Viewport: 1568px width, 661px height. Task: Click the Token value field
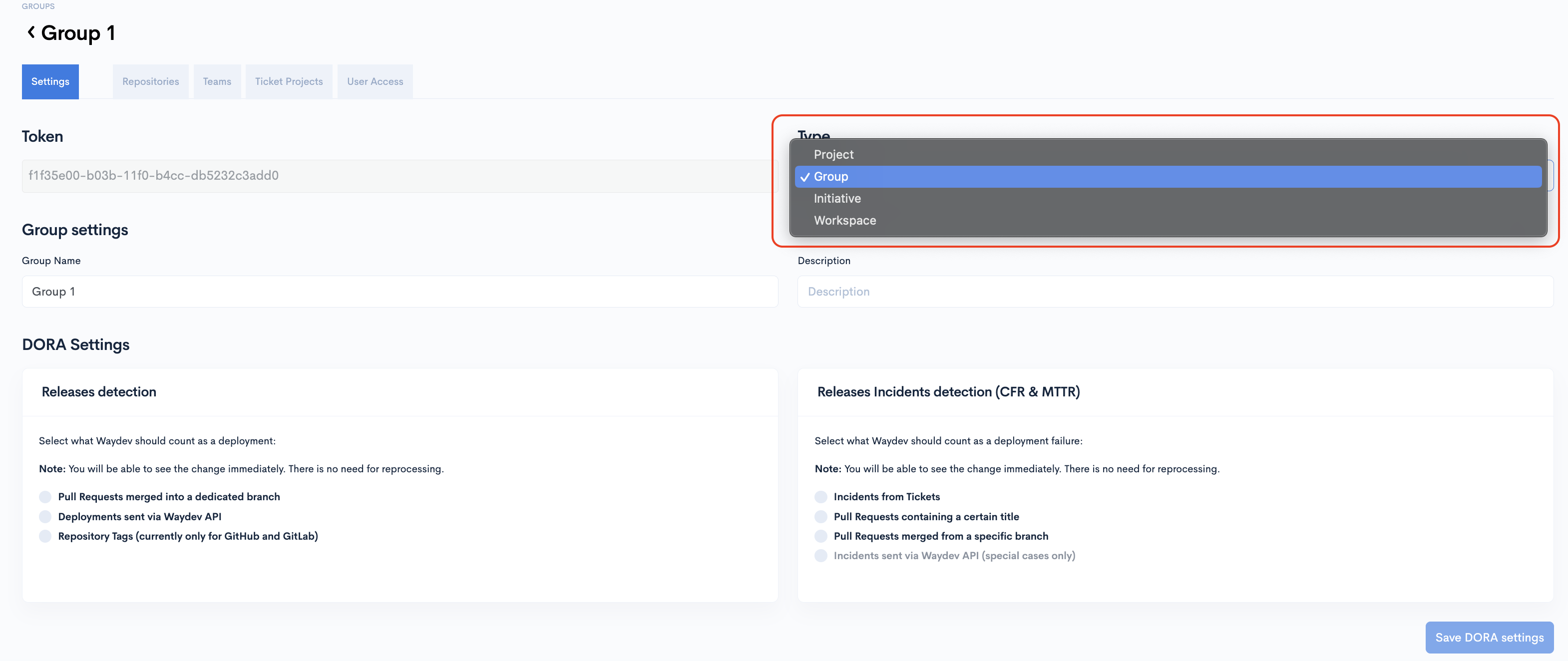(x=395, y=176)
